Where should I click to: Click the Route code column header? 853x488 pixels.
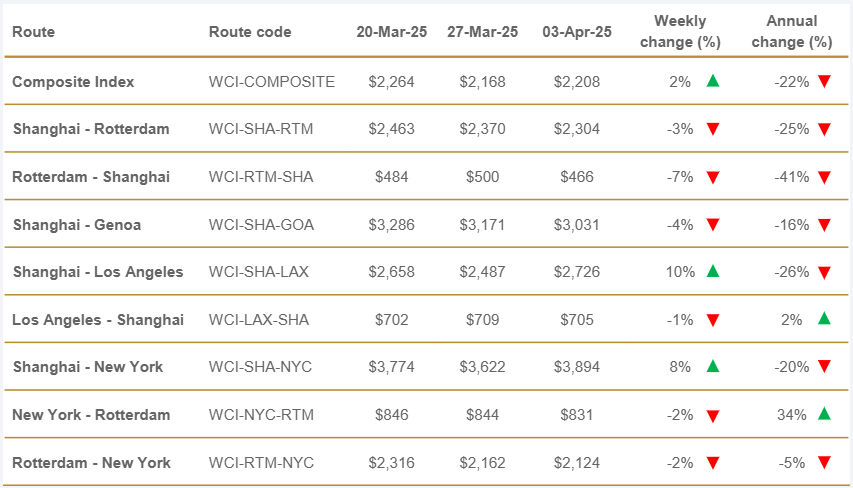tap(250, 32)
